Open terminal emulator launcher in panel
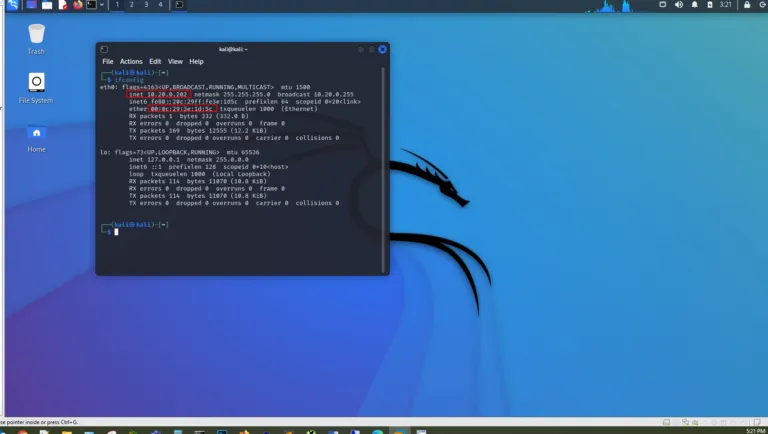The width and height of the screenshot is (768, 434). pyautogui.click(x=92, y=5)
